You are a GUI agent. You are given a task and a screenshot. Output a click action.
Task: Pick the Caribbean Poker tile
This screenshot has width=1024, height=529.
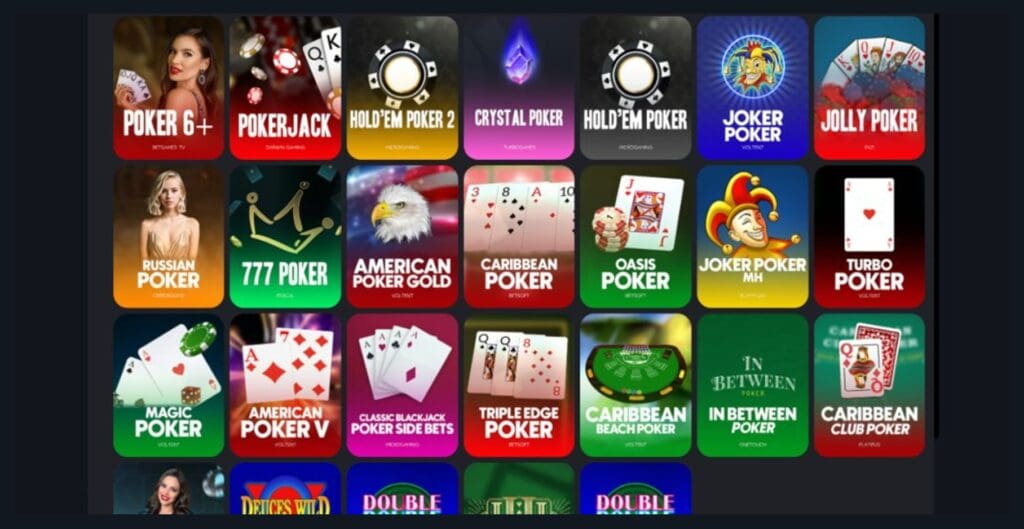pos(519,236)
